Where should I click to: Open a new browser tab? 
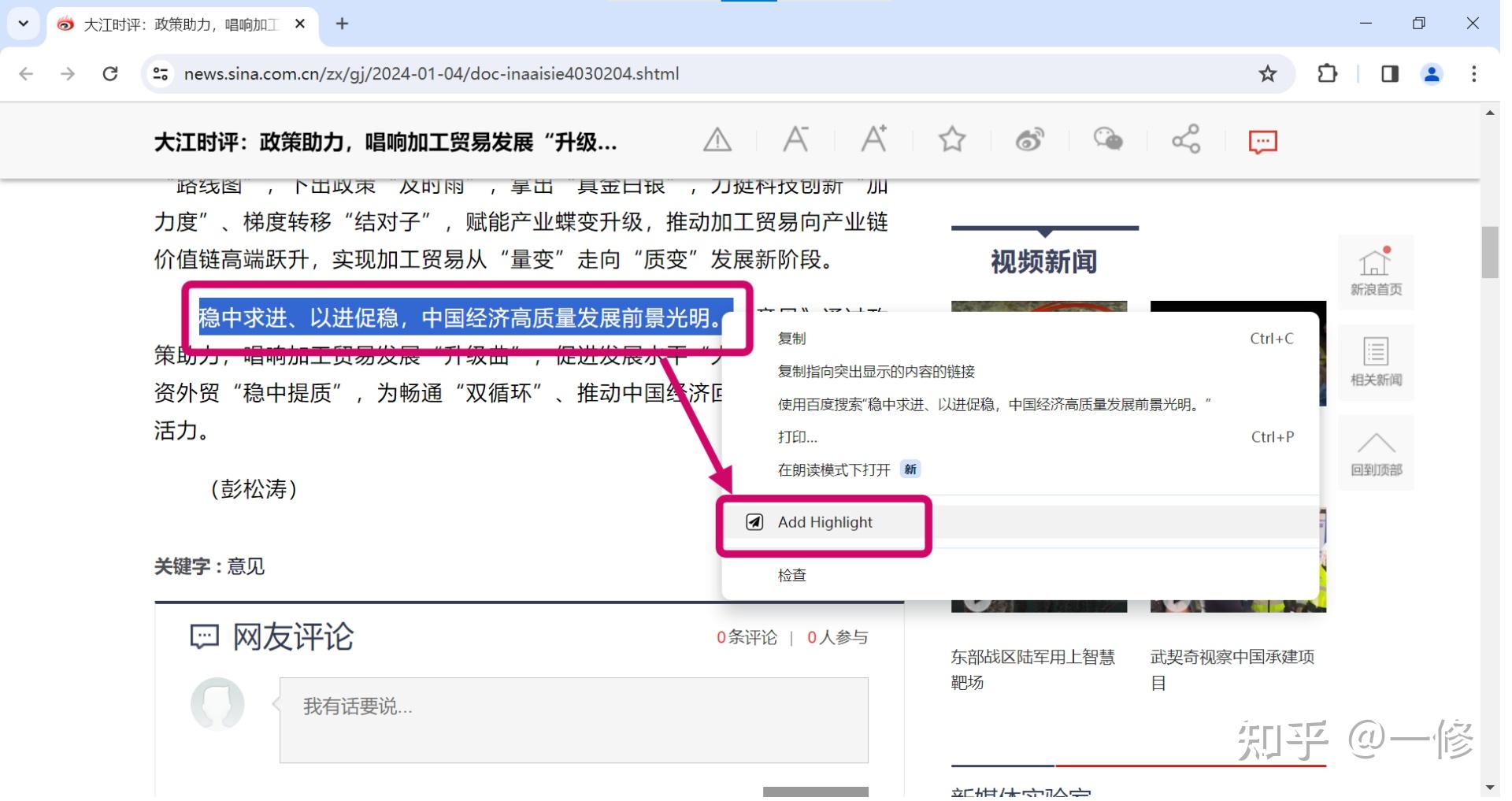(342, 24)
